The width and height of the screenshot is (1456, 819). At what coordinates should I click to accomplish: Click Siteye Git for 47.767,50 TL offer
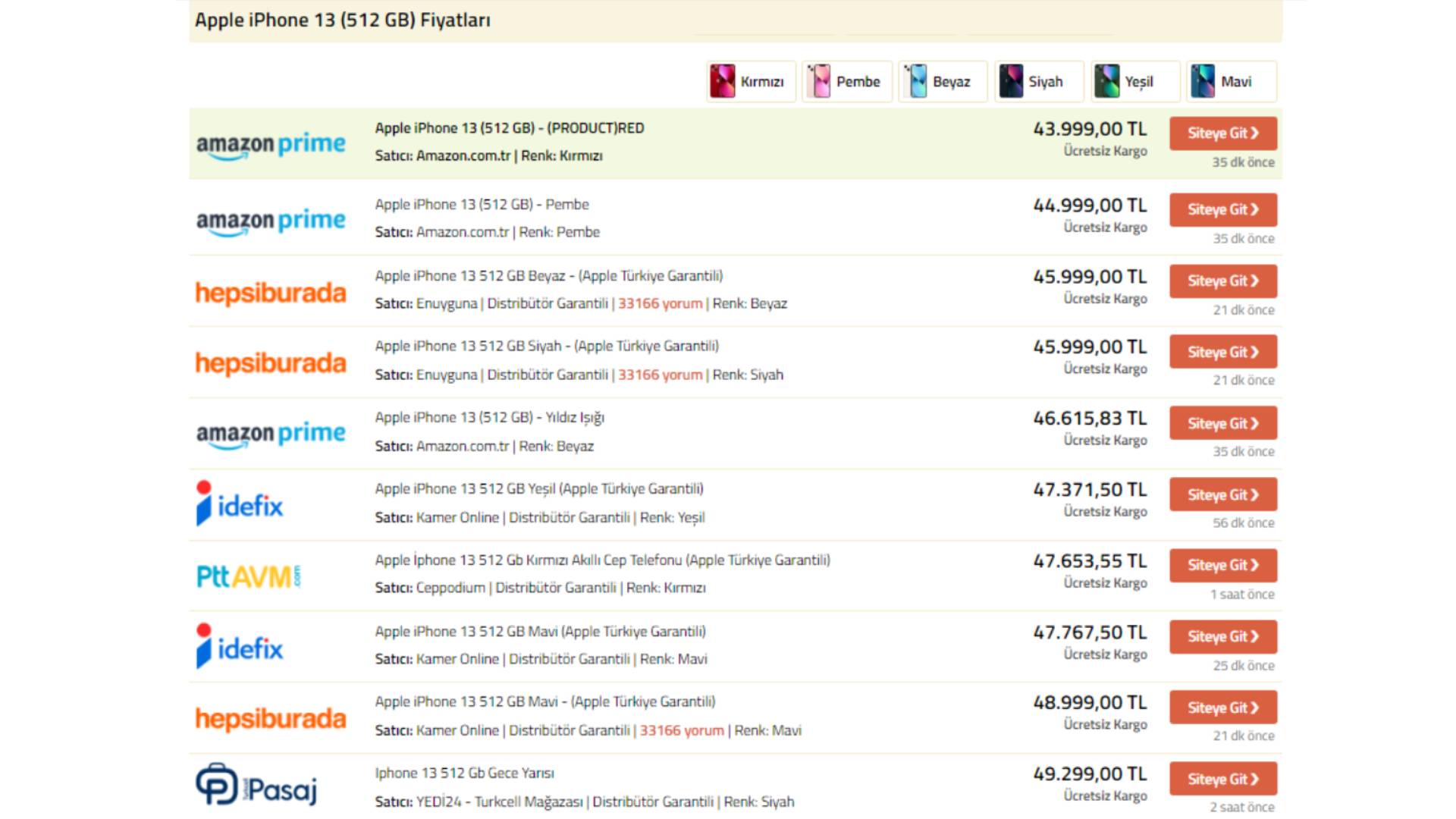pos(1222,637)
